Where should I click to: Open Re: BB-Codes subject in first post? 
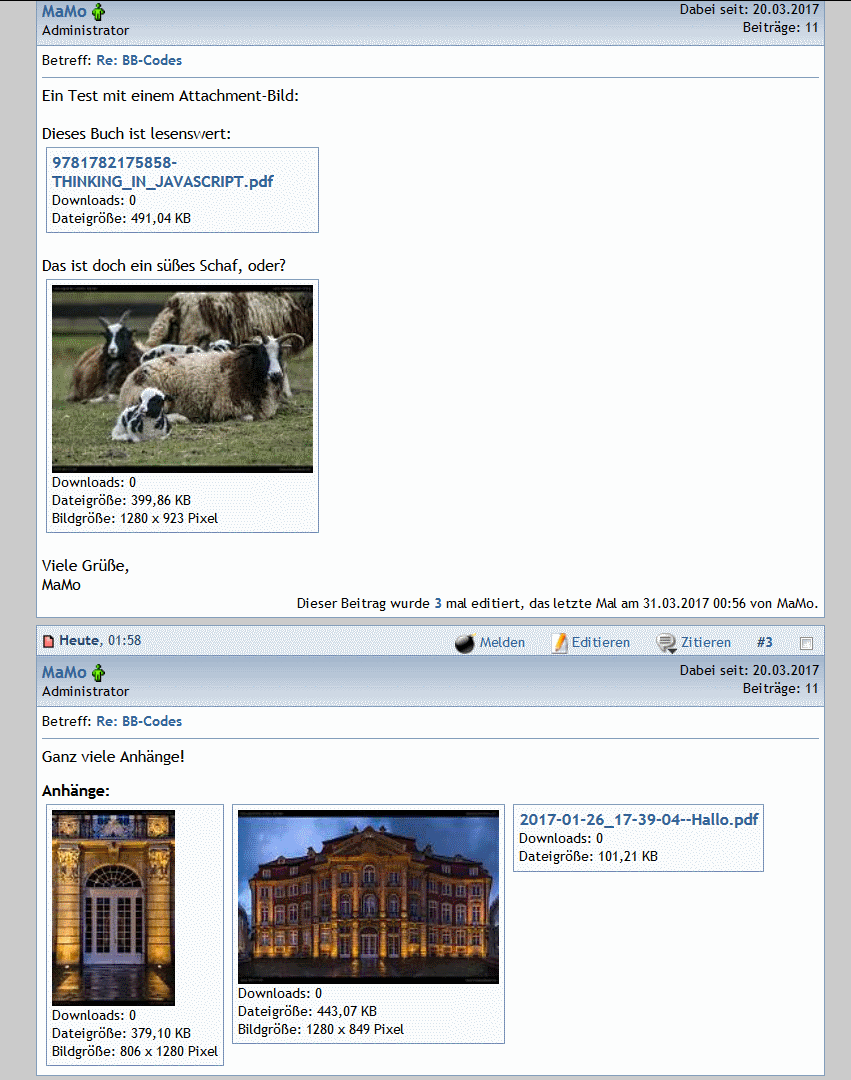tap(139, 61)
